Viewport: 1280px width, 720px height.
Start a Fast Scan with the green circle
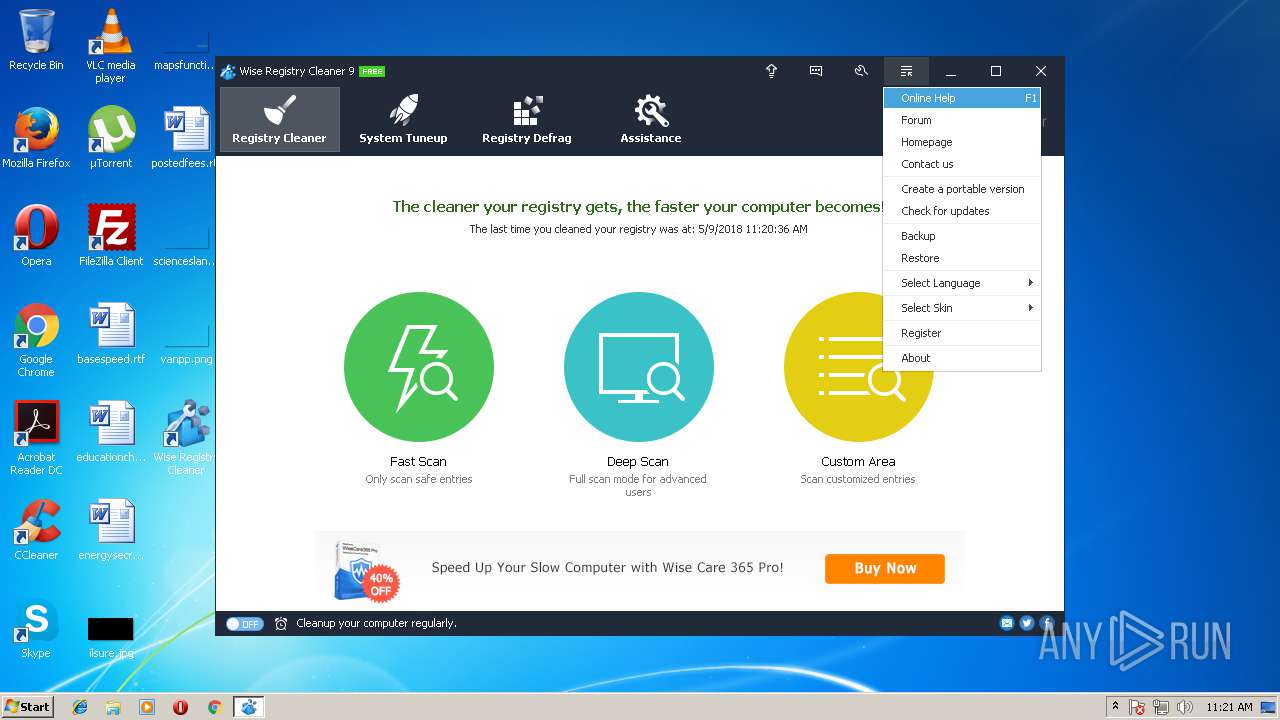click(419, 367)
